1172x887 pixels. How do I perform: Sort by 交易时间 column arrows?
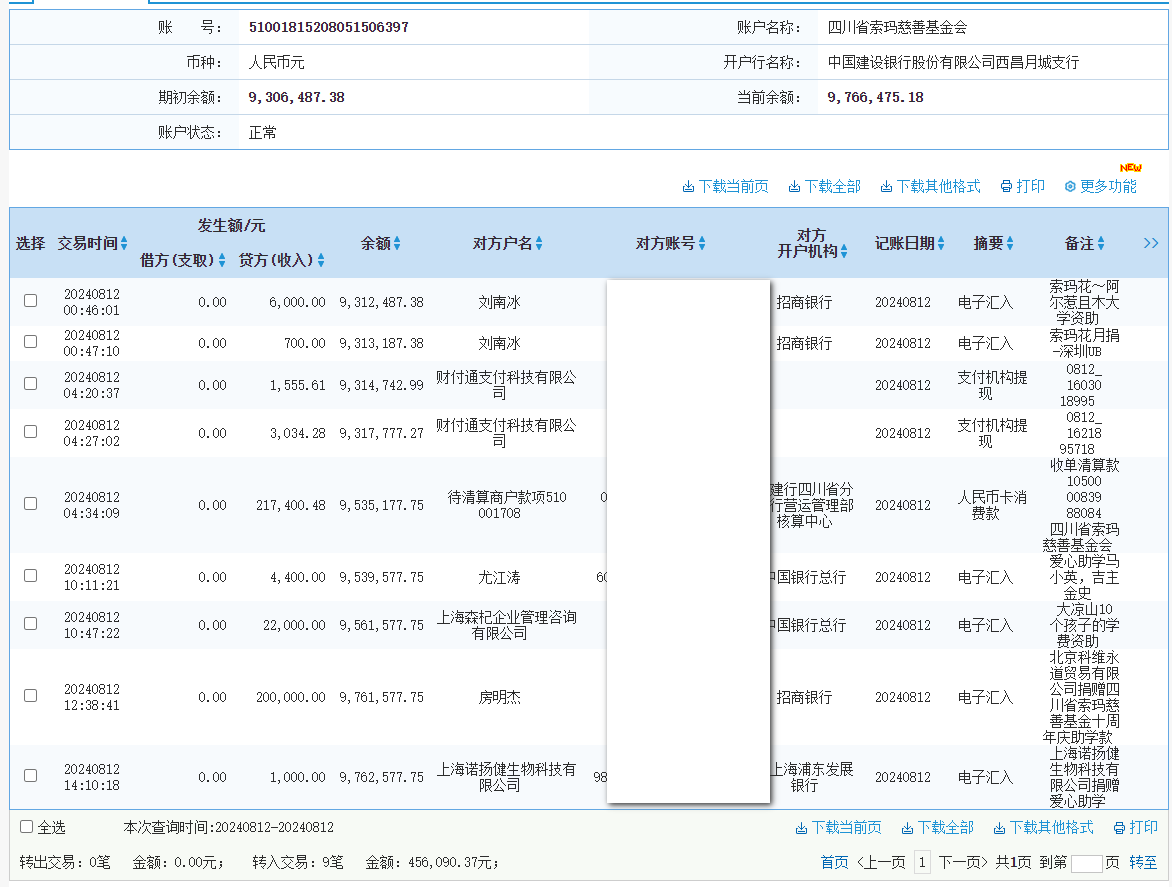[x=124, y=243]
